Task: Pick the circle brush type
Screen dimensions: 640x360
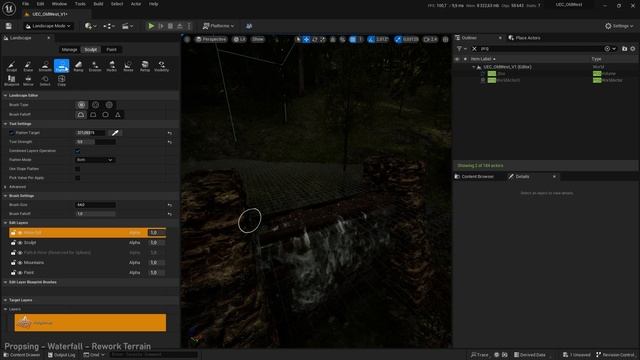Action: pyautogui.click(x=82, y=105)
